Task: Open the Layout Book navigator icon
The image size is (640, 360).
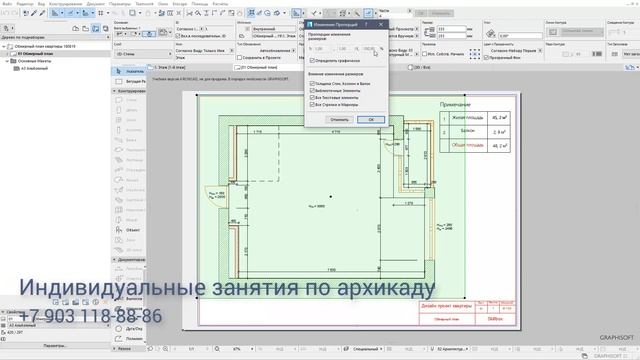Action: coord(96,29)
